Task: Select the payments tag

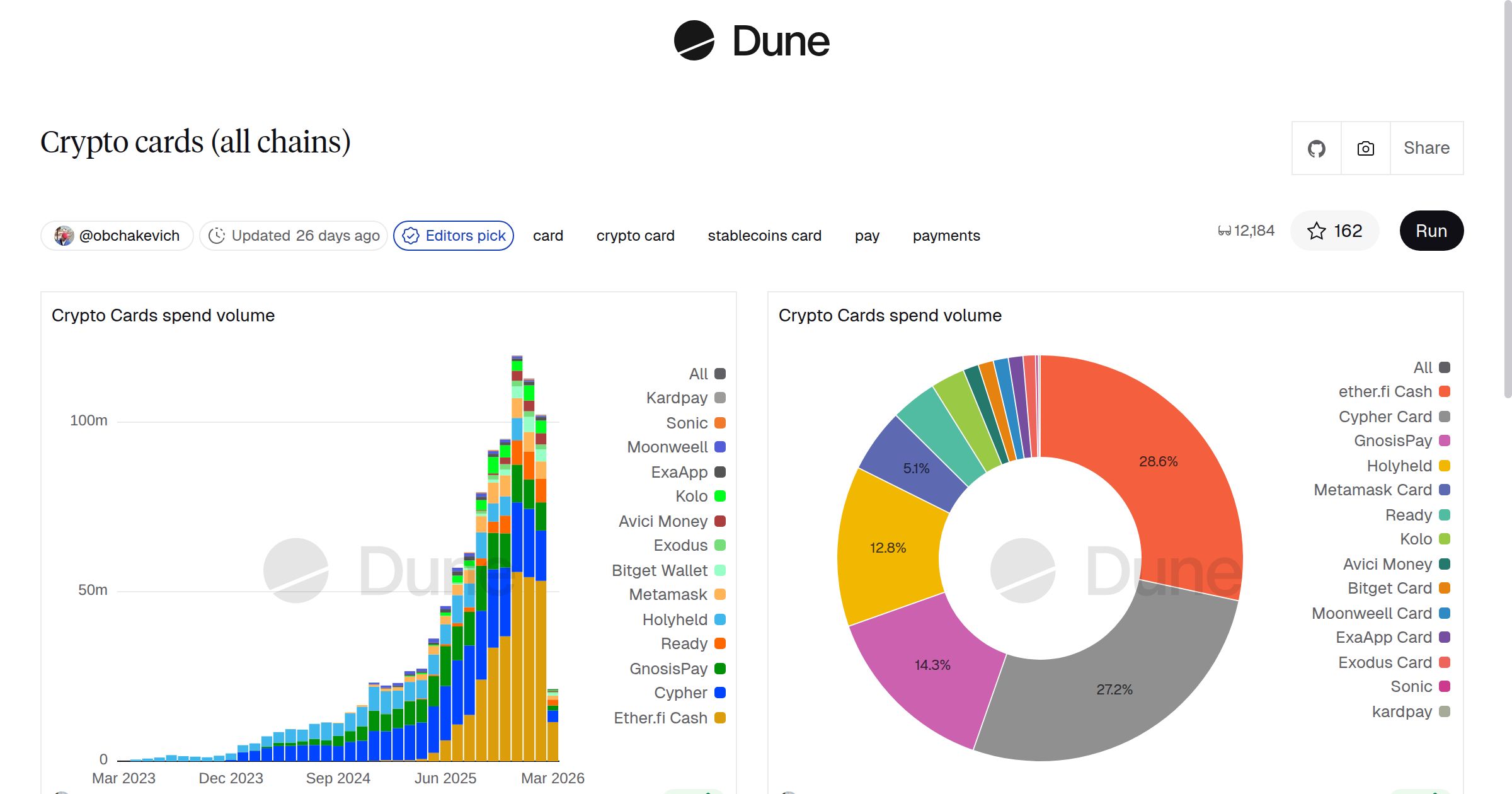Action: point(946,236)
